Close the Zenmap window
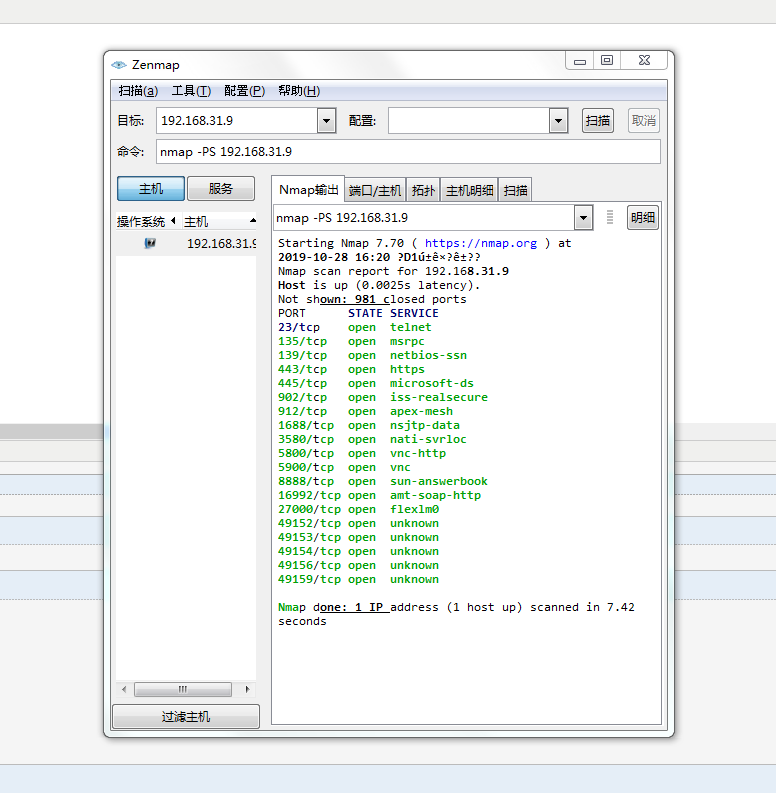Image resolution: width=776 pixels, height=793 pixels. (x=644, y=61)
